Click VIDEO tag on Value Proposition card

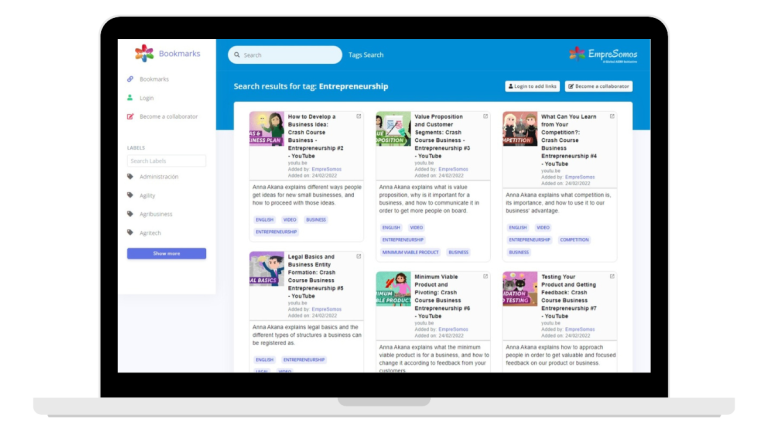[x=416, y=227]
